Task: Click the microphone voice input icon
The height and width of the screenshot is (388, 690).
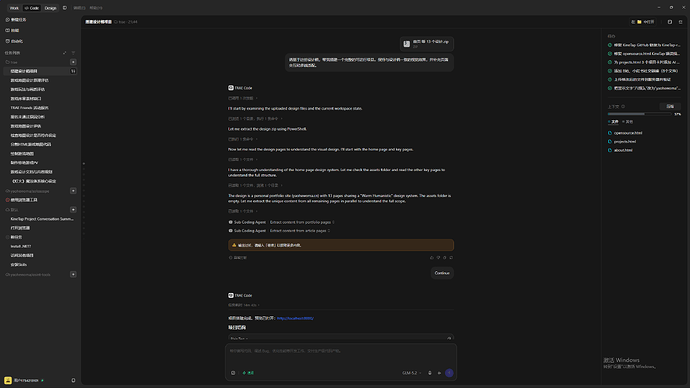Action: [430, 373]
